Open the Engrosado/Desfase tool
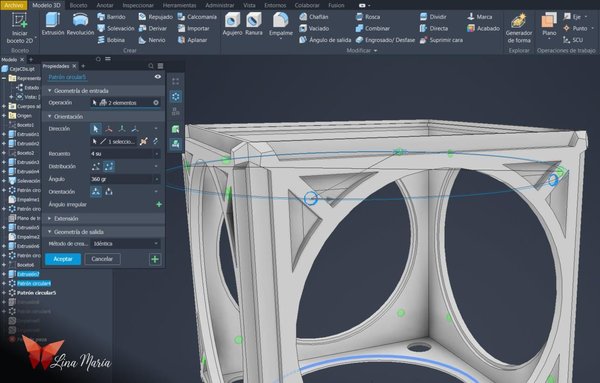The image size is (600, 383). point(385,40)
